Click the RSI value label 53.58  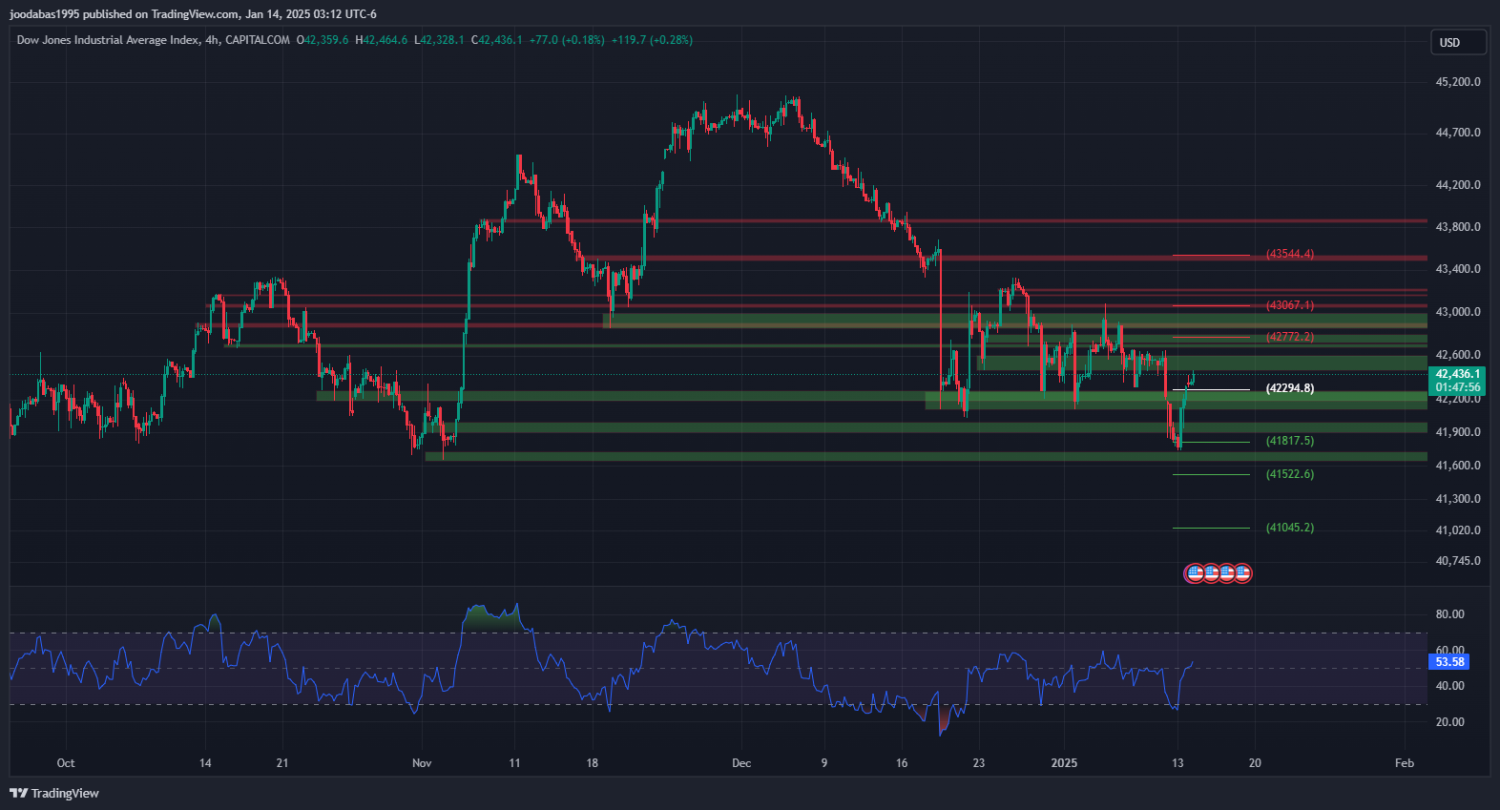pyautogui.click(x=1449, y=662)
